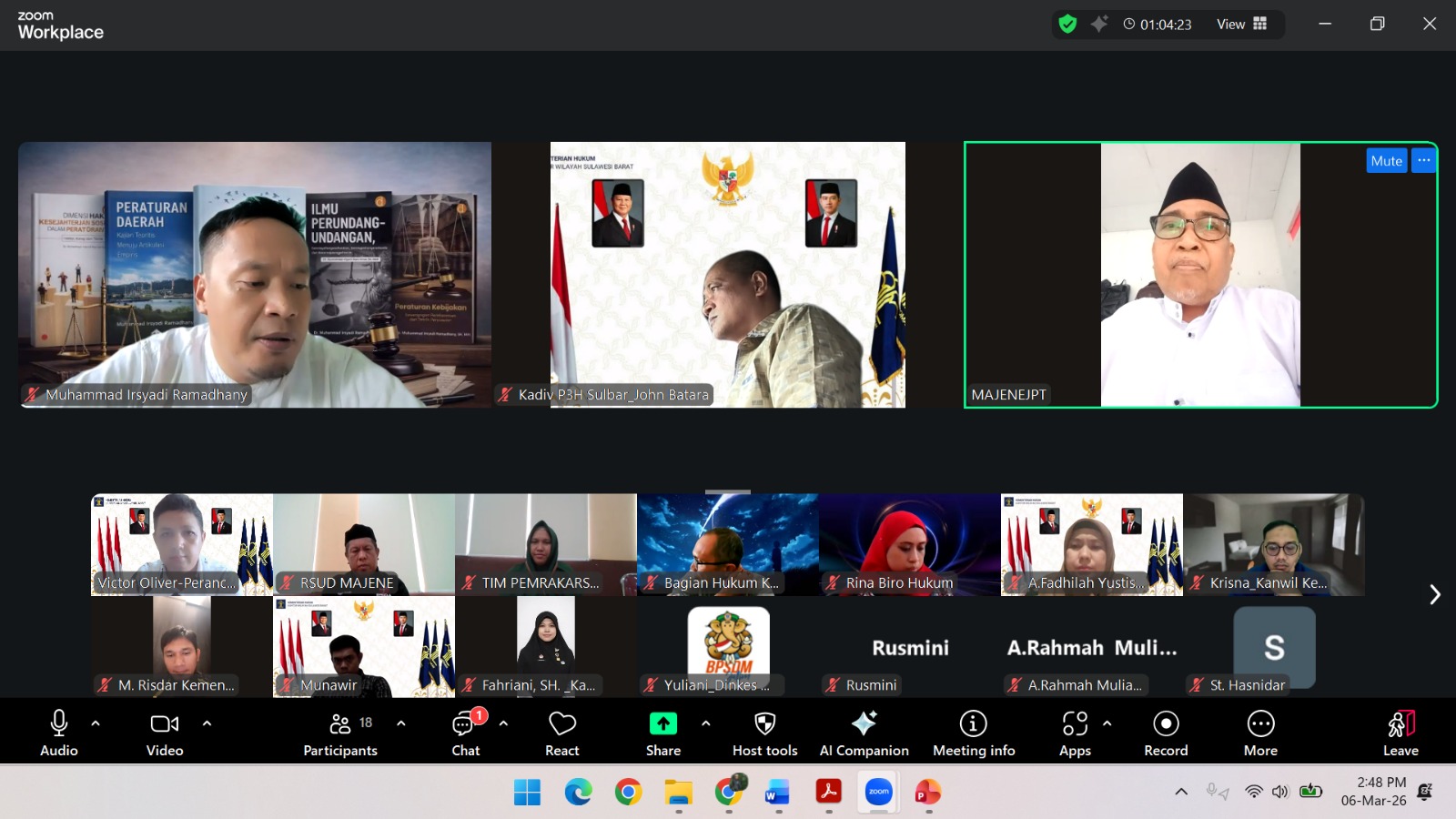
Task: Expand video options arrow next to Video
Action: (207, 723)
